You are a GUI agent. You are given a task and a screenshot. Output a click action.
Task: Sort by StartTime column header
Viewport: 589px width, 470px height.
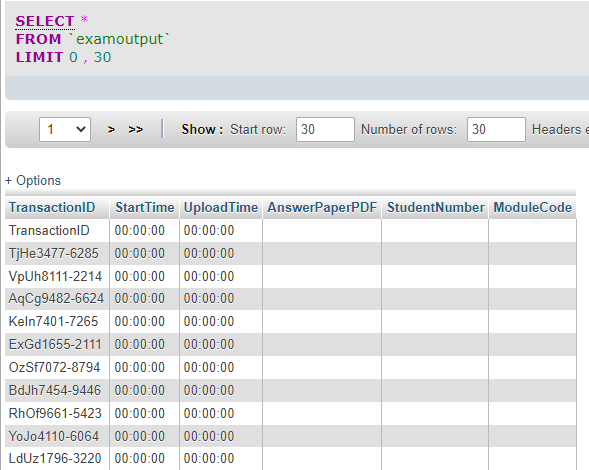point(145,207)
